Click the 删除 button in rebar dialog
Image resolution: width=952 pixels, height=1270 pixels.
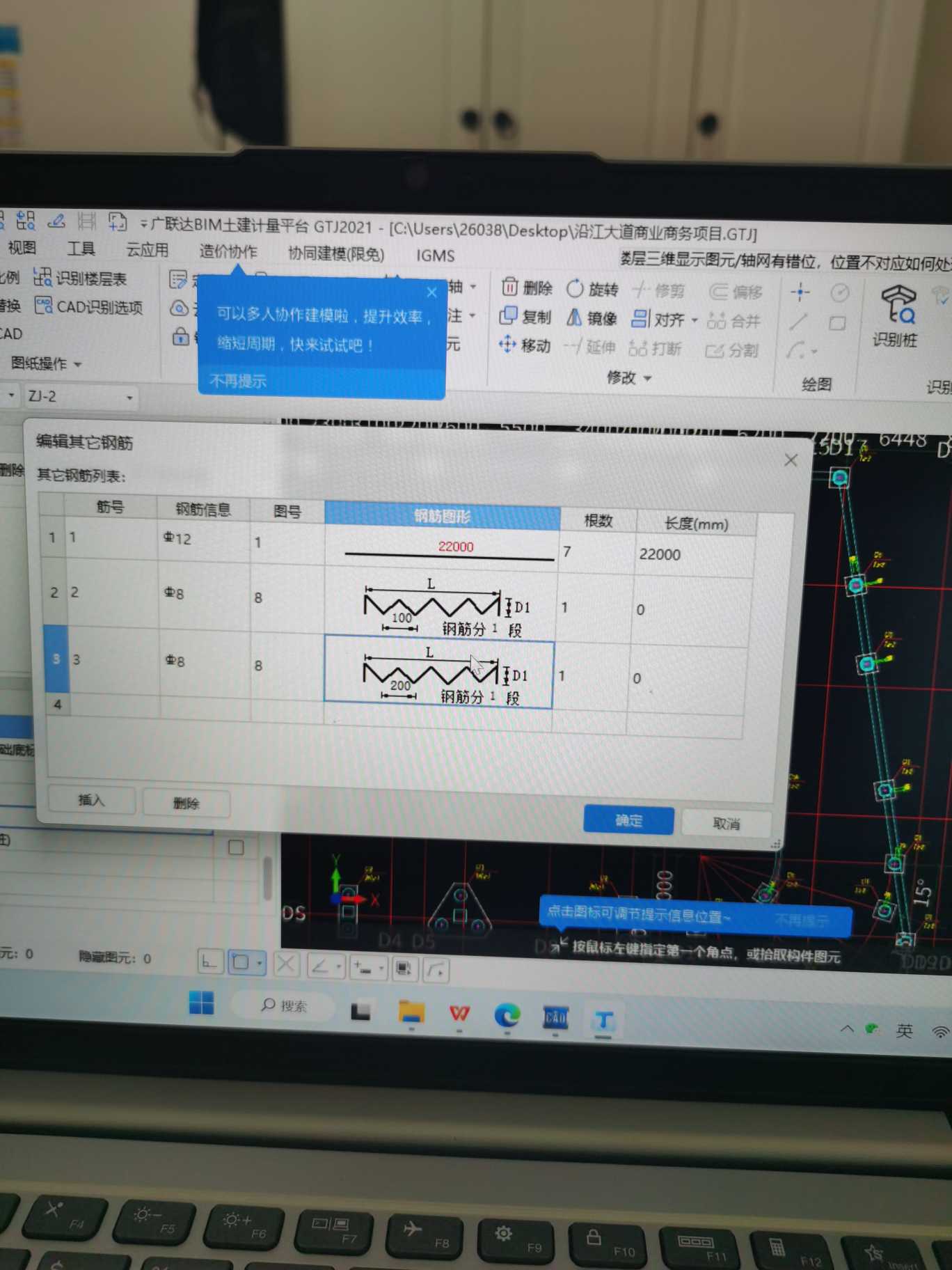coord(186,803)
